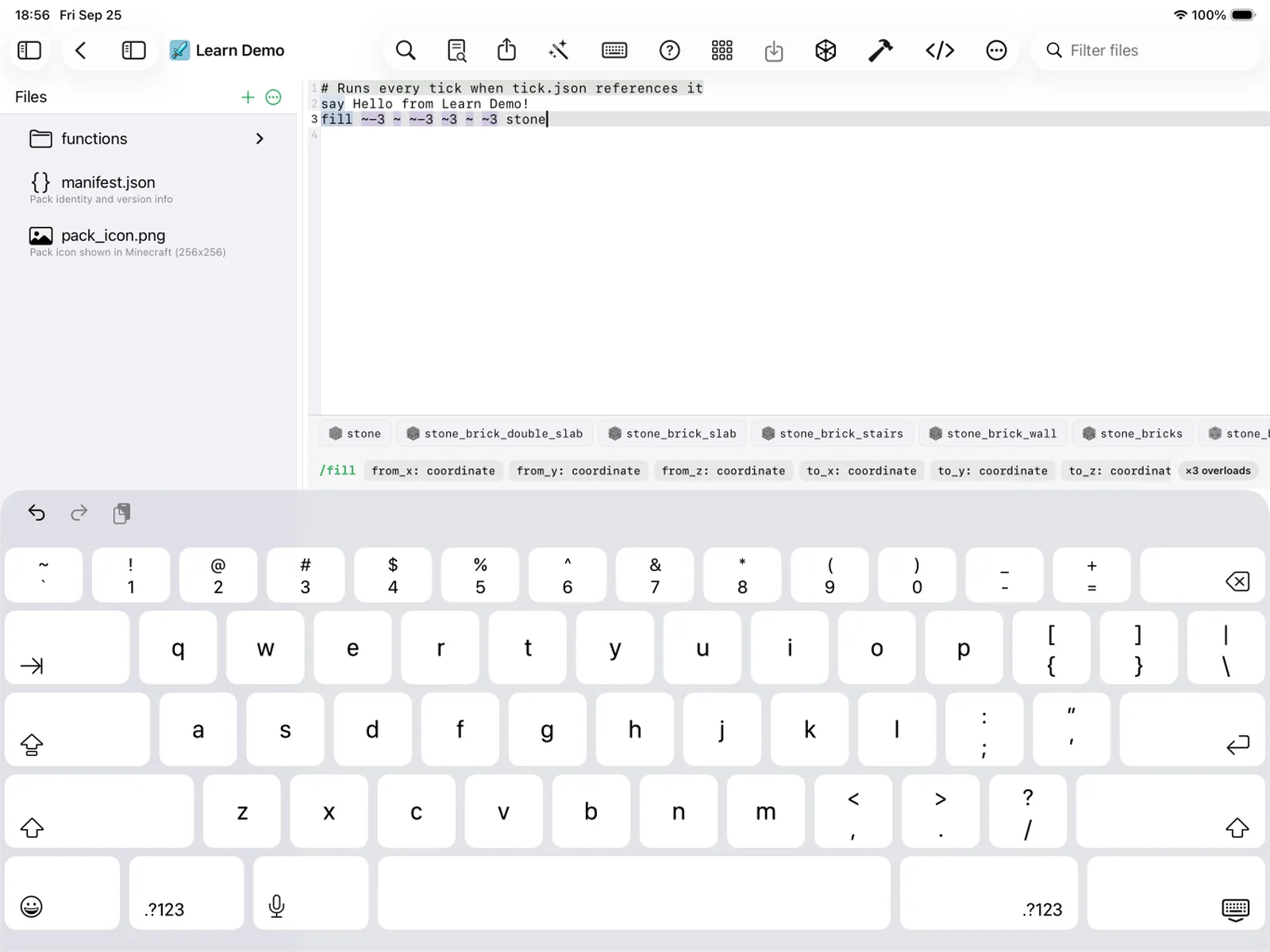1270x952 pixels.
Task: Switch to left .?123 symbols keyboard
Action: click(187, 893)
